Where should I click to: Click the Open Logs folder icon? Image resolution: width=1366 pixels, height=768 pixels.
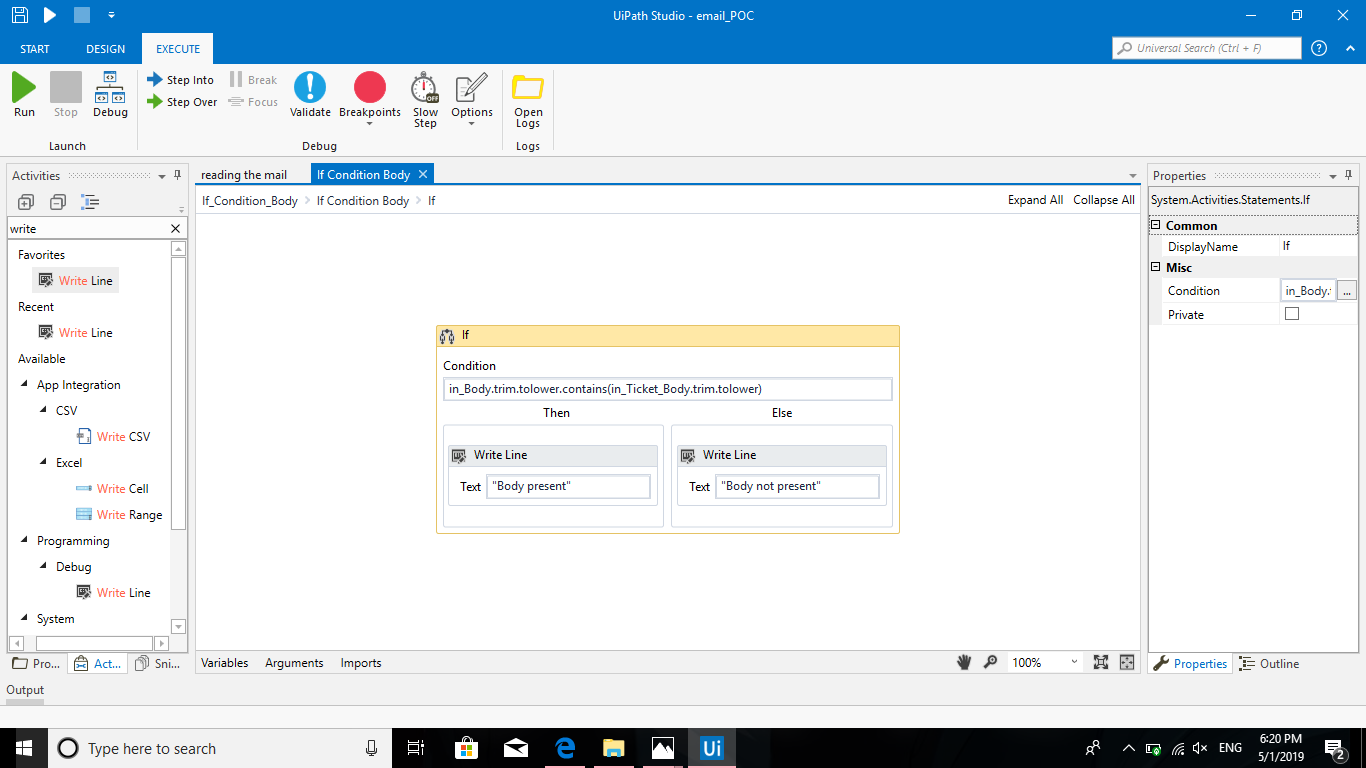[x=528, y=87]
